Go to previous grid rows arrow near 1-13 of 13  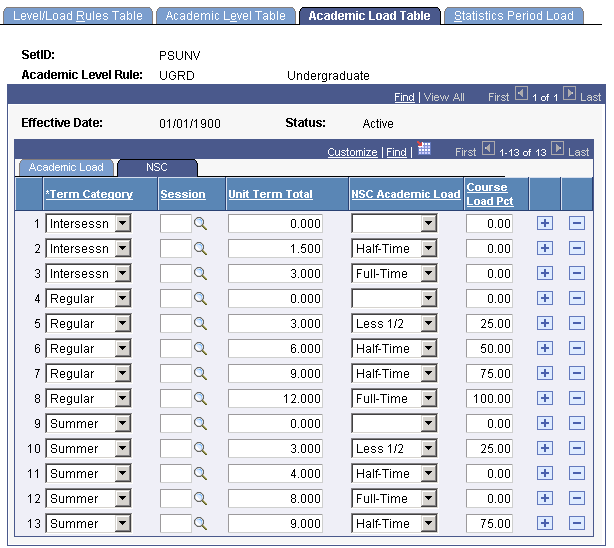(x=488, y=148)
